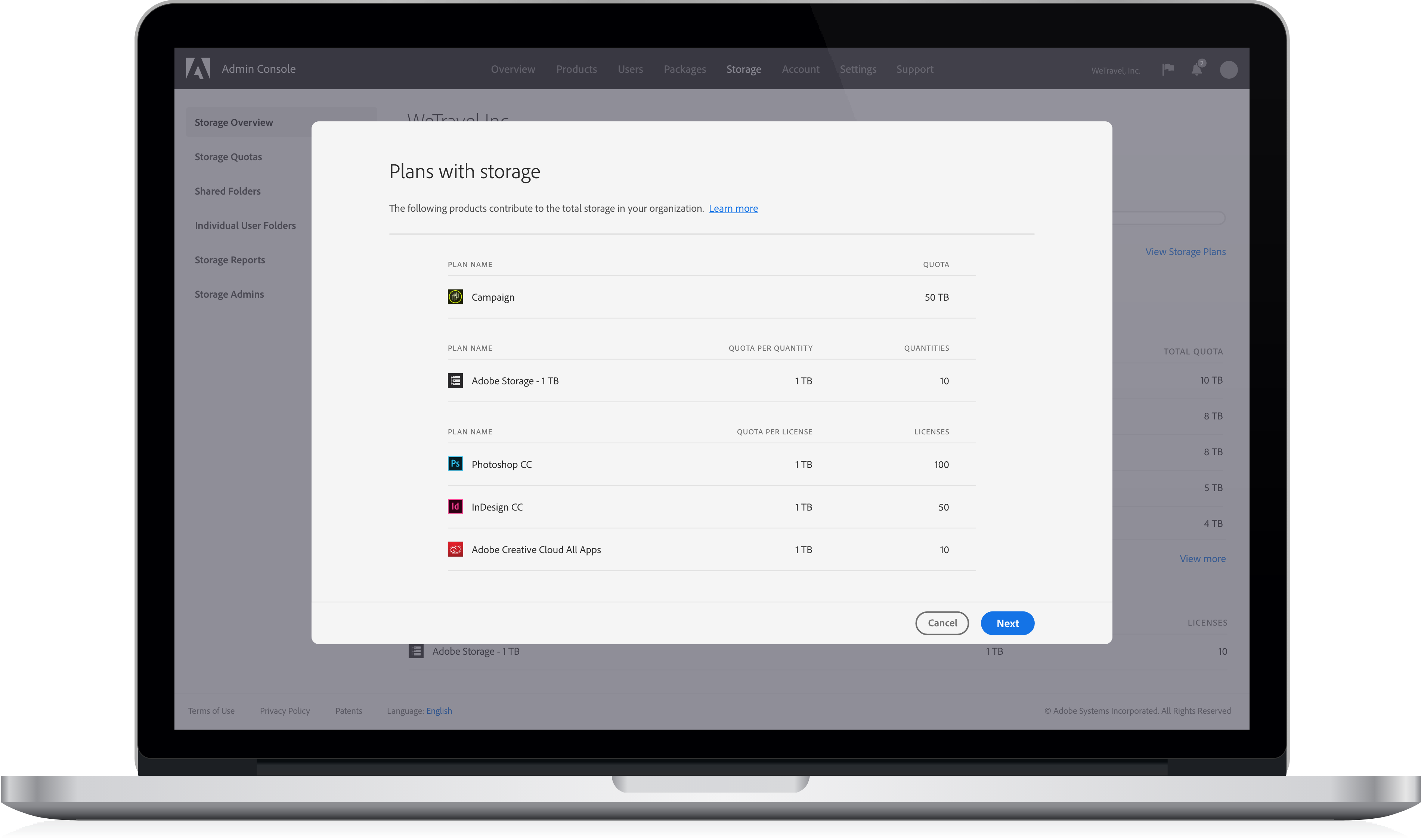
Task: Open the Account tab
Action: pos(801,69)
